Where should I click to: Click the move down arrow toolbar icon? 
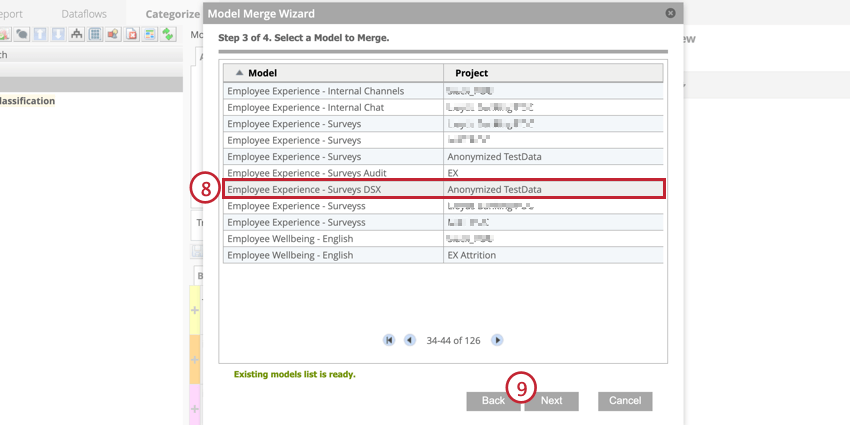coord(59,33)
